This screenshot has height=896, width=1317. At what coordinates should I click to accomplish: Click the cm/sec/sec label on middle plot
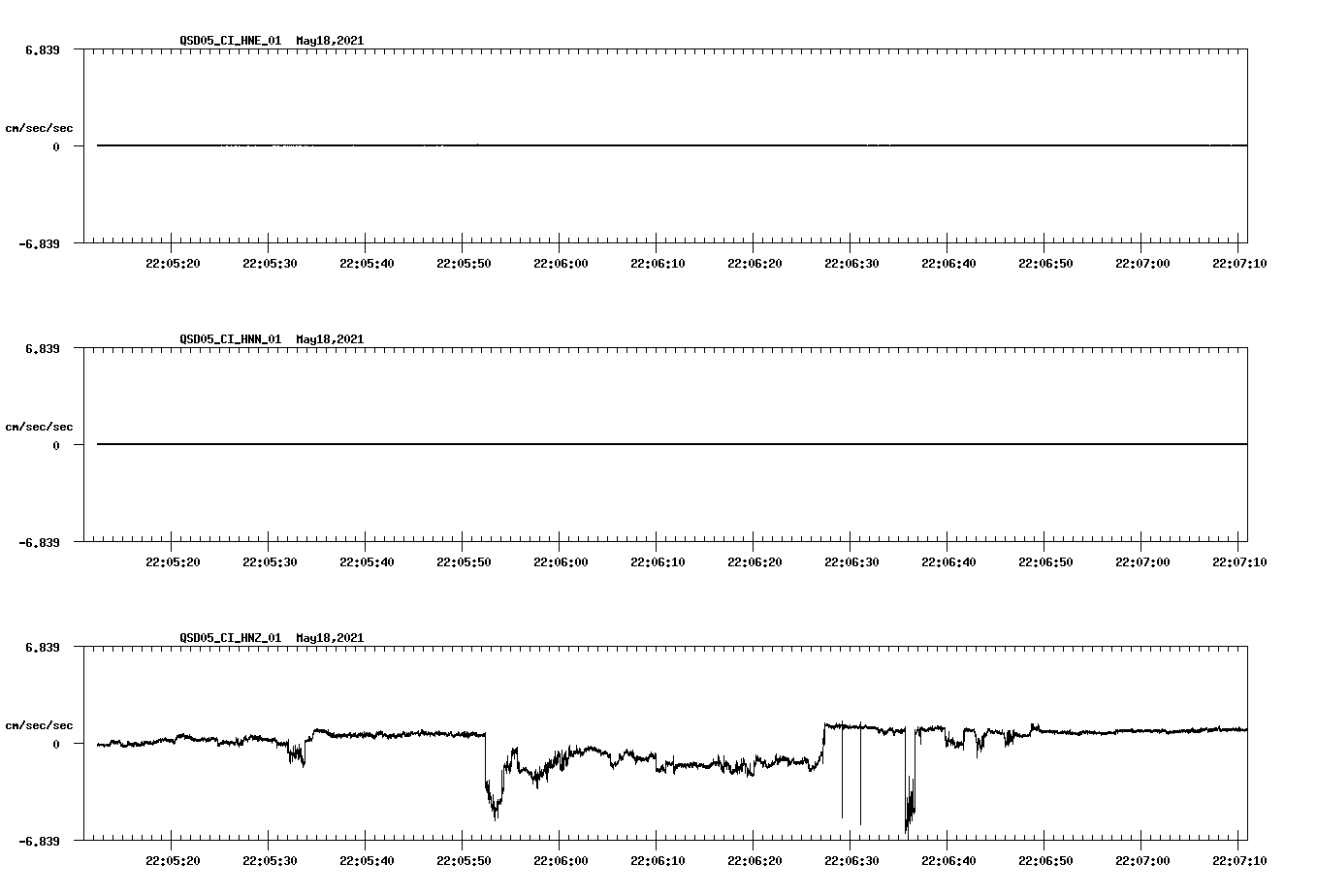tap(40, 426)
